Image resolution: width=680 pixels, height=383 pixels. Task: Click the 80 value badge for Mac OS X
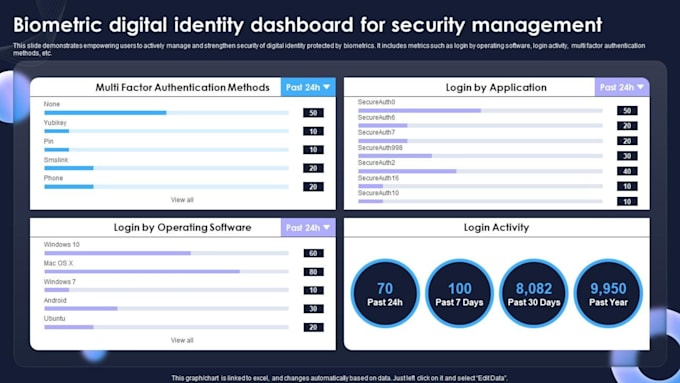click(314, 272)
